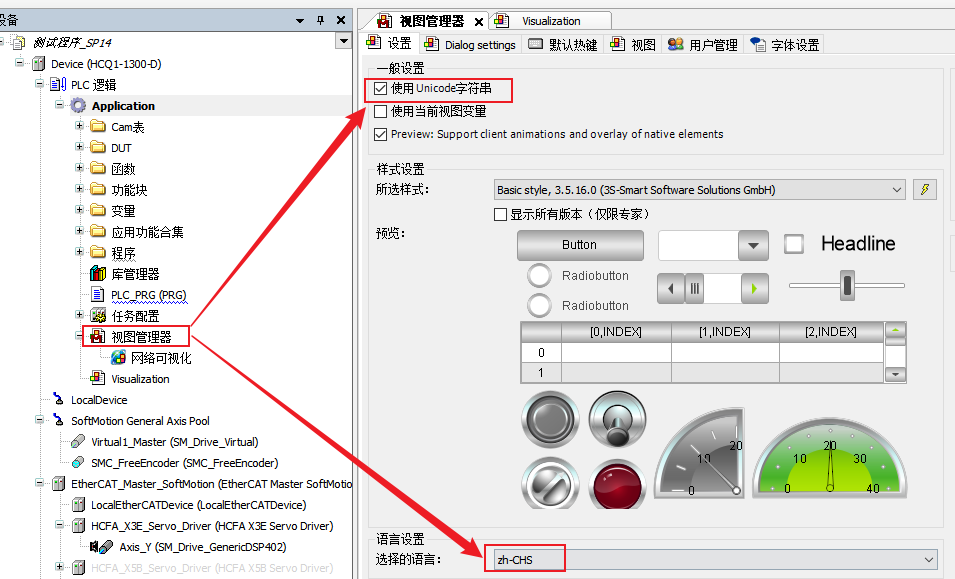Viewport: 955px width, 579px height.
Task: Click the SoftMotion General Axis Pool icon
Action: (x=58, y=420)
